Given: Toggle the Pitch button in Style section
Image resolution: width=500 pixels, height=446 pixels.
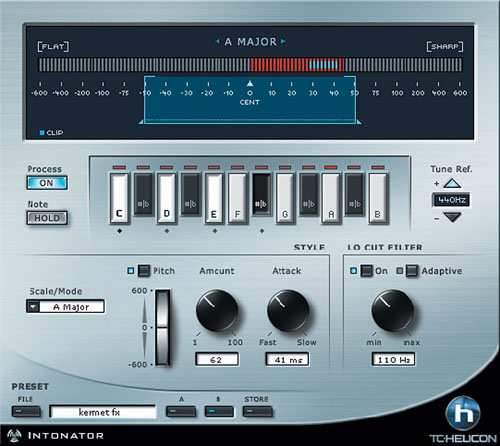Looking at the screenshot, I should (x=144, y=271).
